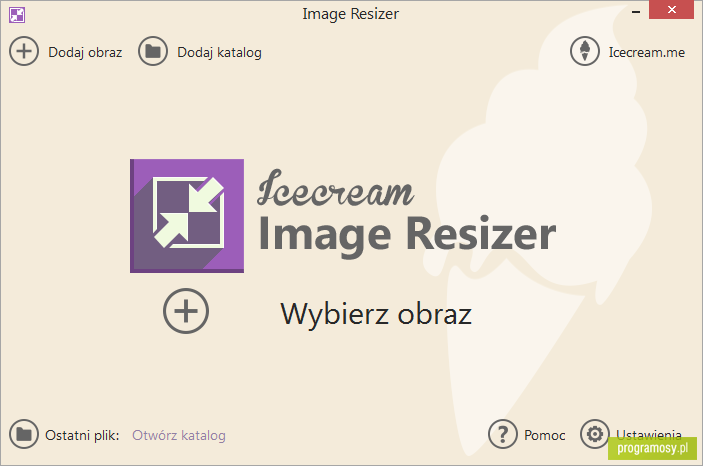Click the Dodaj obraz label
The height and width of the screenshot is (466, 703).
coord(85,52)
